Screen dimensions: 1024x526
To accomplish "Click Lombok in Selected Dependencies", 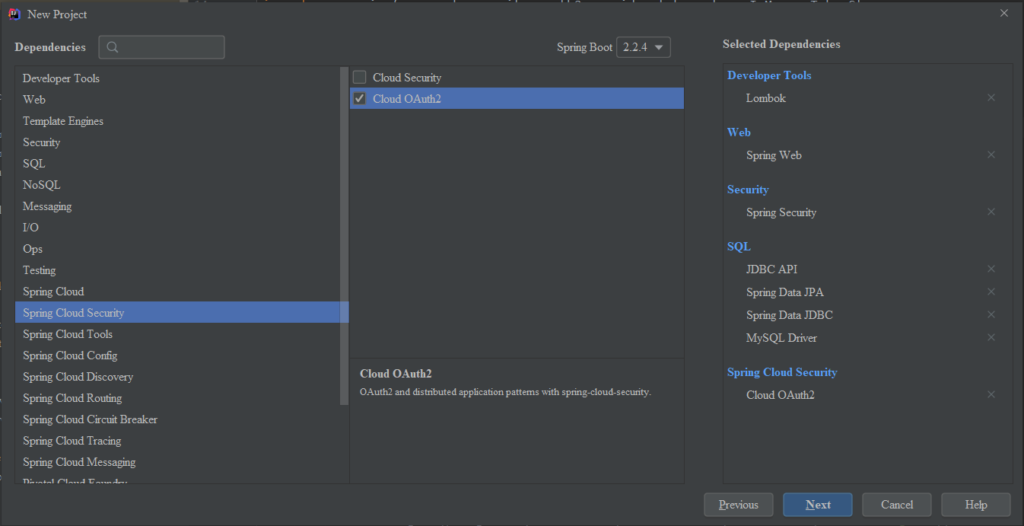I will pyautogui.click(x=766, y=98).
